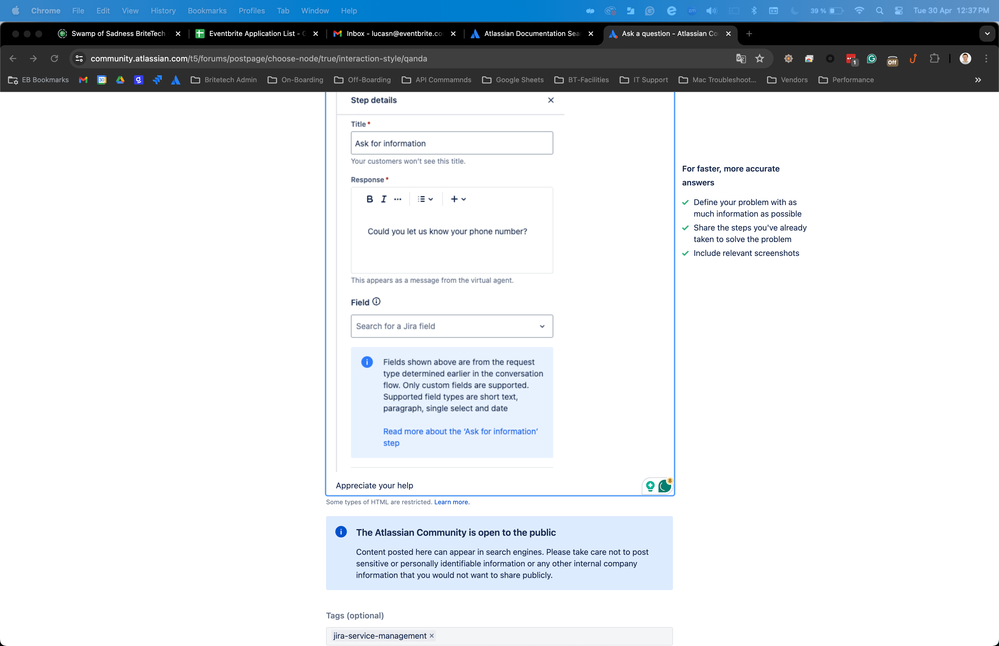Open the Chrome extensions puzzle icon
999x646 pixels.
932,59
